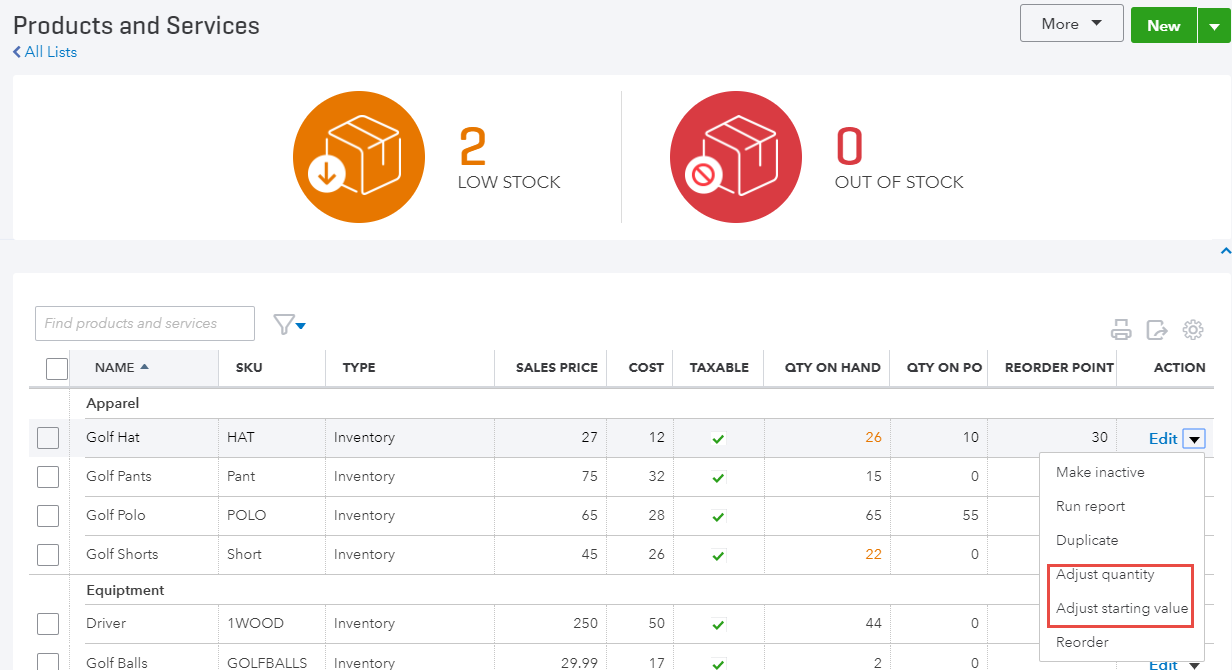Click the GOLFBALLS SKU cell
Screen dimensions: 1232x670
pyautogui.click(x=267, y=663)
